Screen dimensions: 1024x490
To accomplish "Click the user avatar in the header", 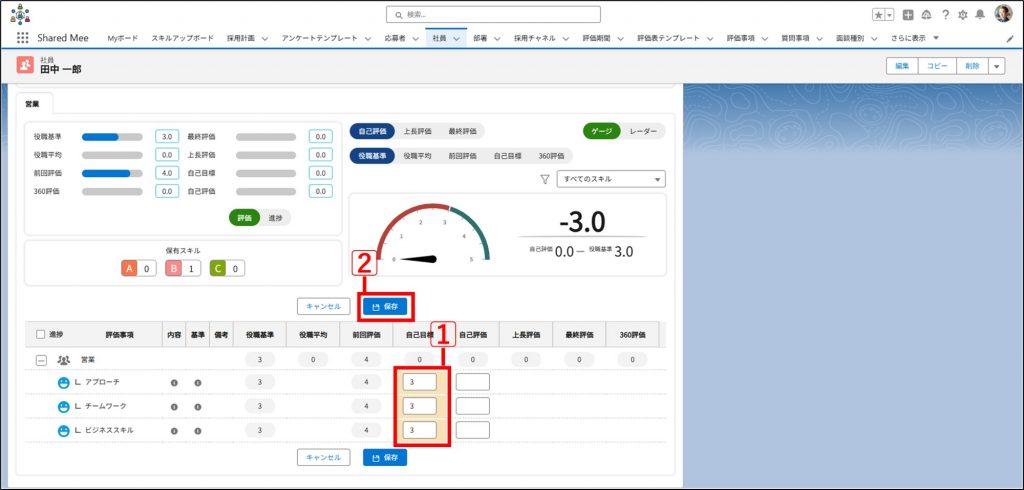I will pos(1003,14).
